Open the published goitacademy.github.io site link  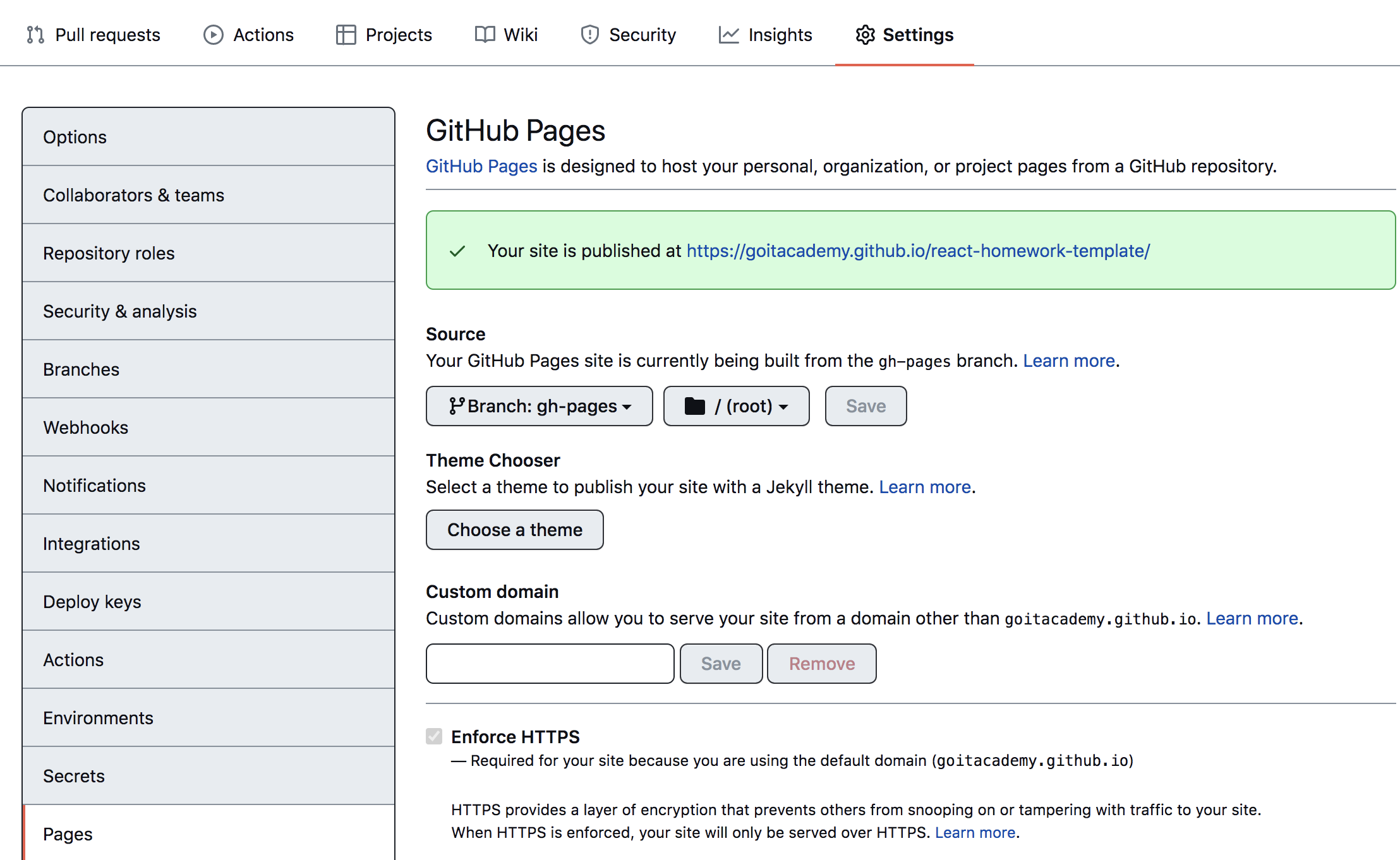(918, 251)
